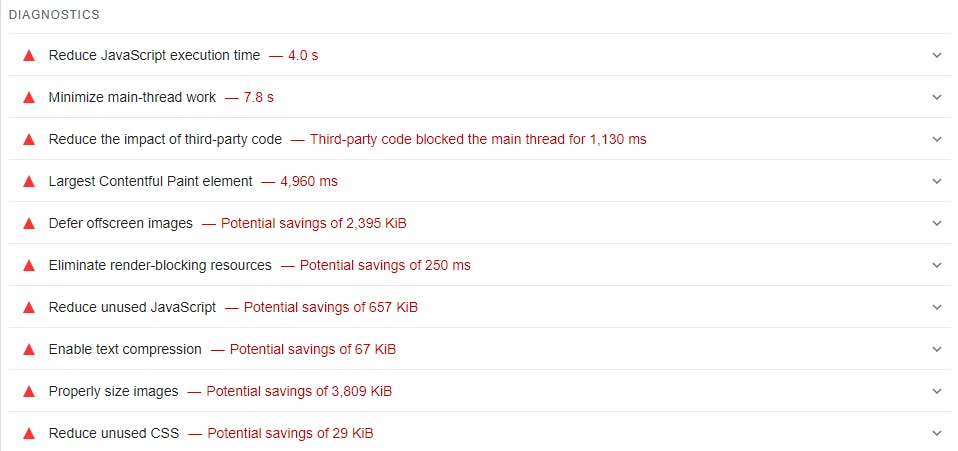Image resolution: width=958 pixels, height=451 pixels.
Task: Click warning icon for third-party code audit
Action: tap(29, 139)
